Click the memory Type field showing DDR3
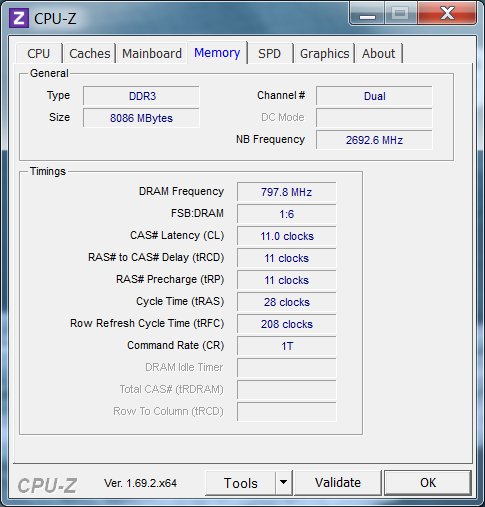The height and width of the screenshot is (507, 485). coord(141,96)
